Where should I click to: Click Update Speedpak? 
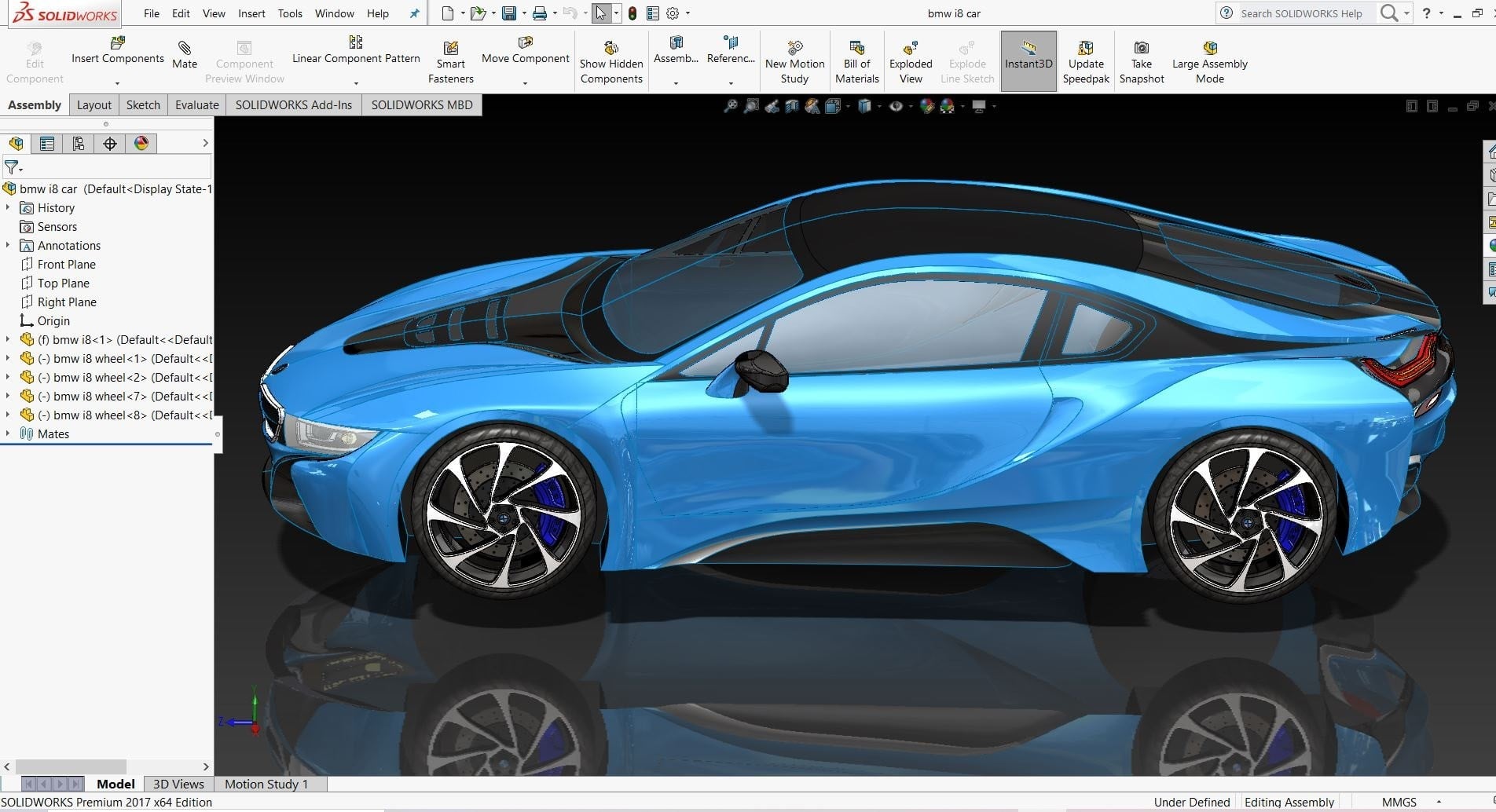coord(1086,62)
